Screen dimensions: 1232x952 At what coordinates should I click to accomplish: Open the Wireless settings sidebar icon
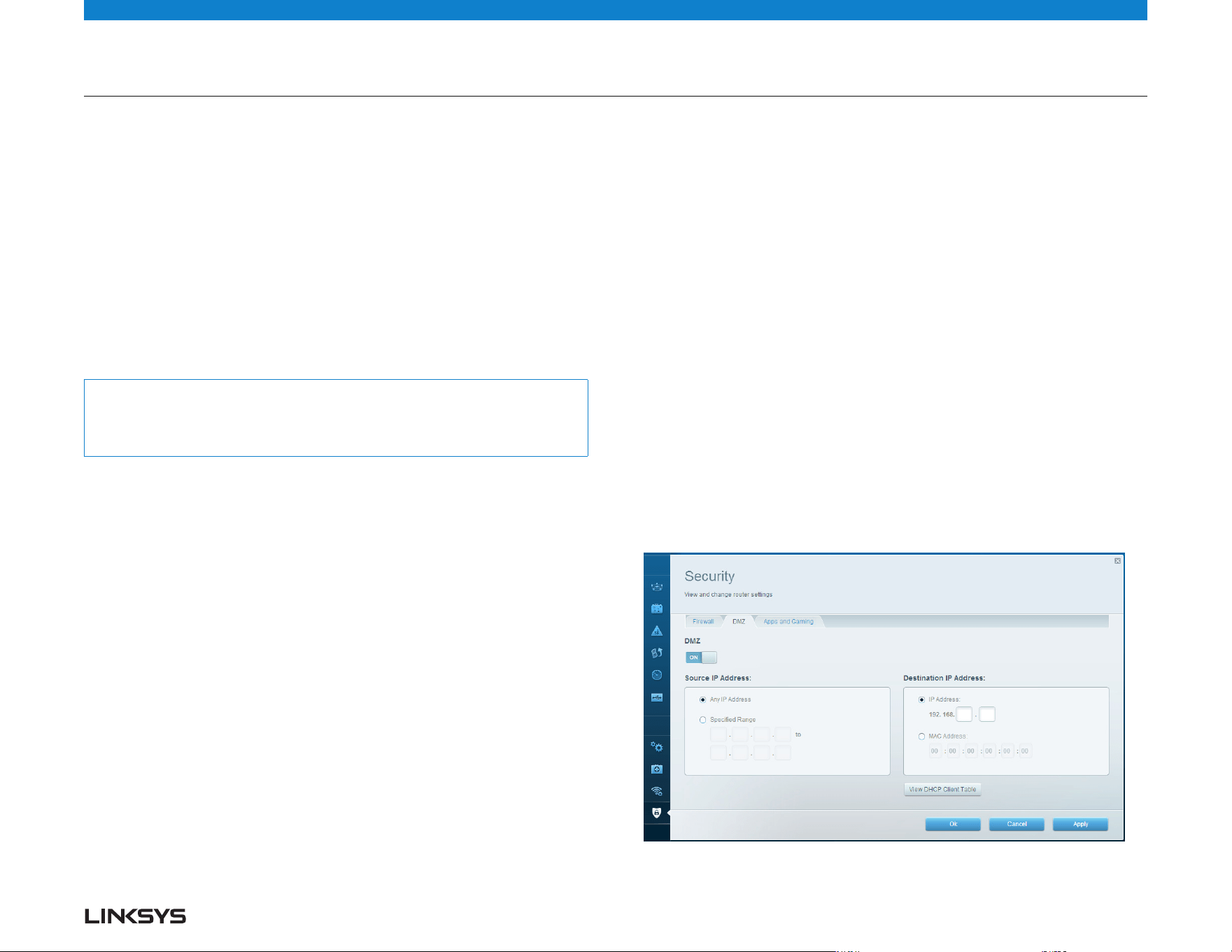click(x=656, y=791)
